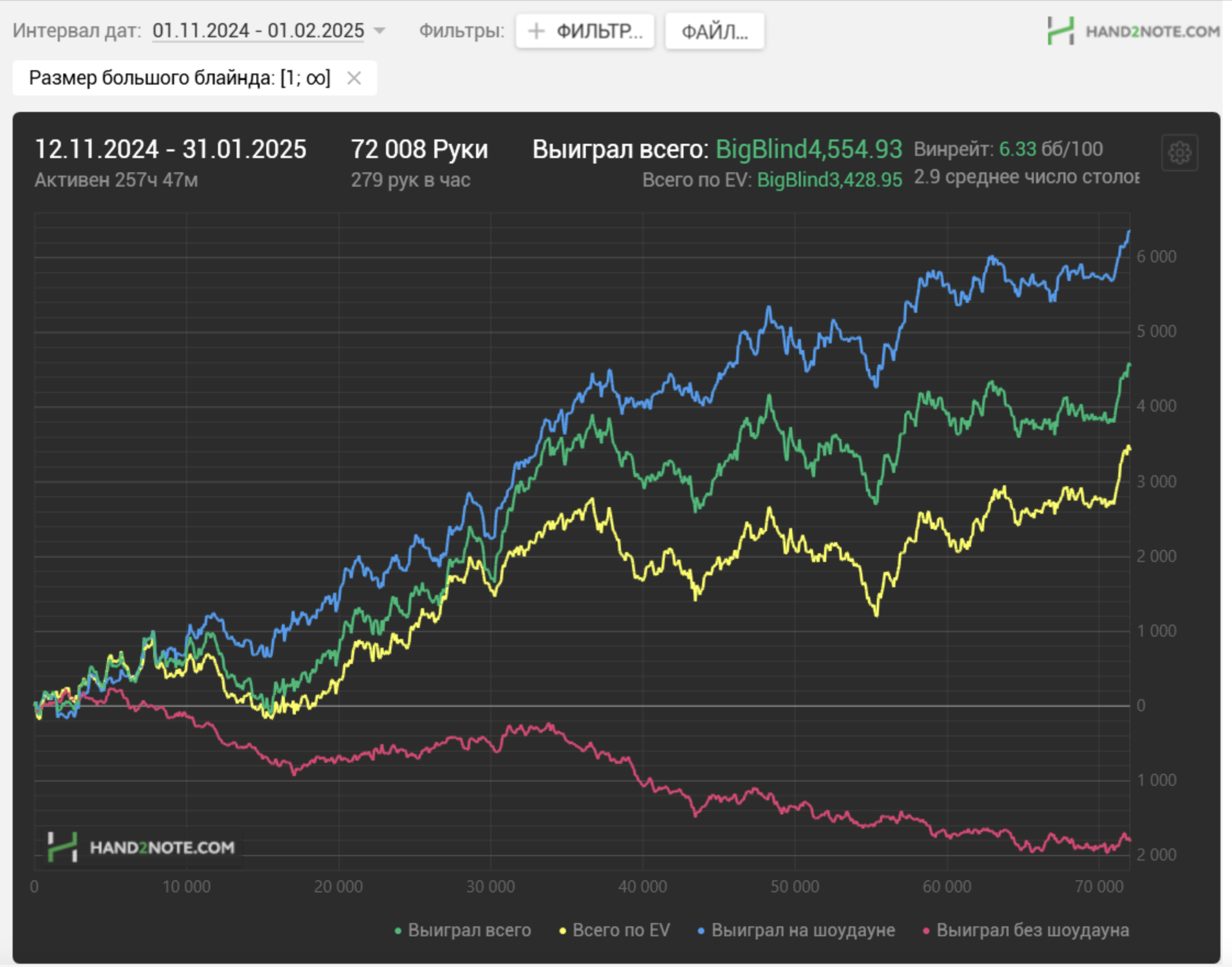Click Hand2Note logo in top right
The width and height of the screenshot is (1232, 967).
(x=1133, y=31)
